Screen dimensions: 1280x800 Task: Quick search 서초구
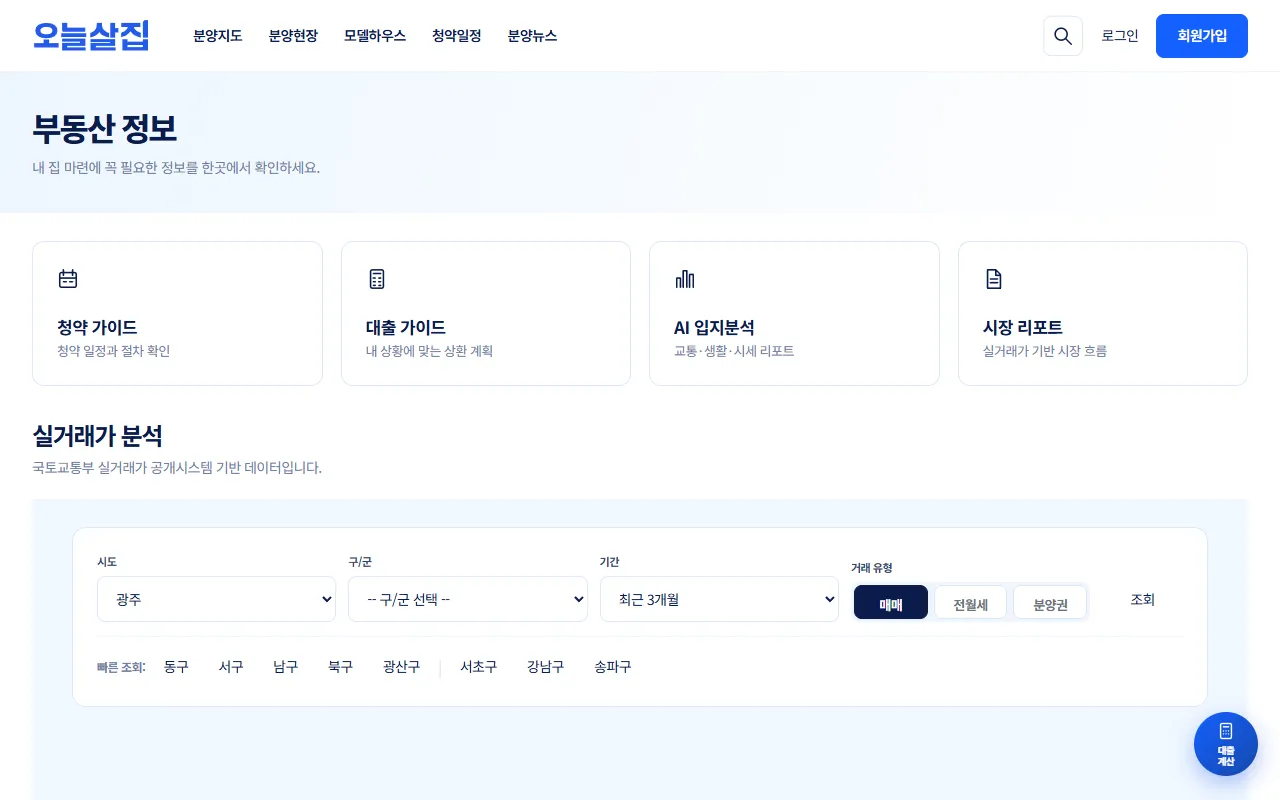click(x=479, y=667)
